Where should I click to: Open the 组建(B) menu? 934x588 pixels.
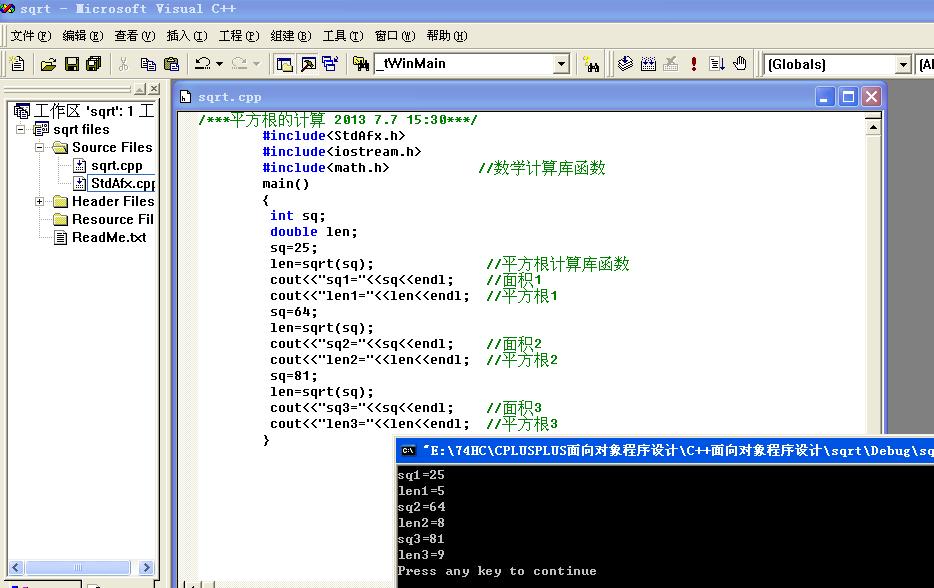pos(291,36)
